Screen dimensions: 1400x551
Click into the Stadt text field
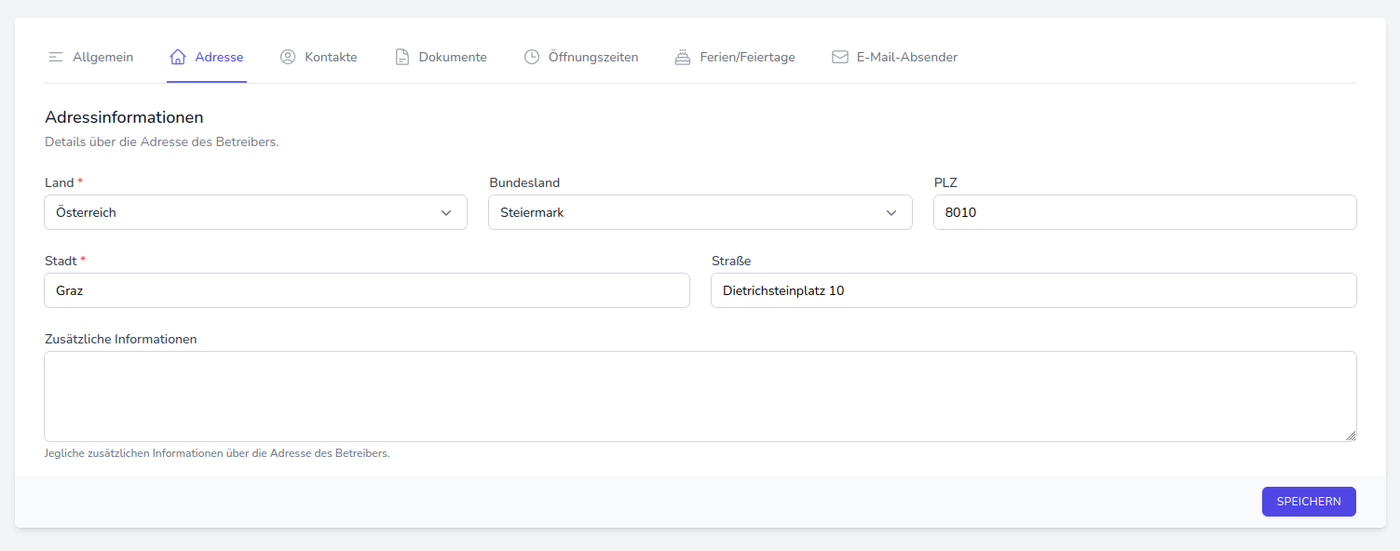[367, 291]
